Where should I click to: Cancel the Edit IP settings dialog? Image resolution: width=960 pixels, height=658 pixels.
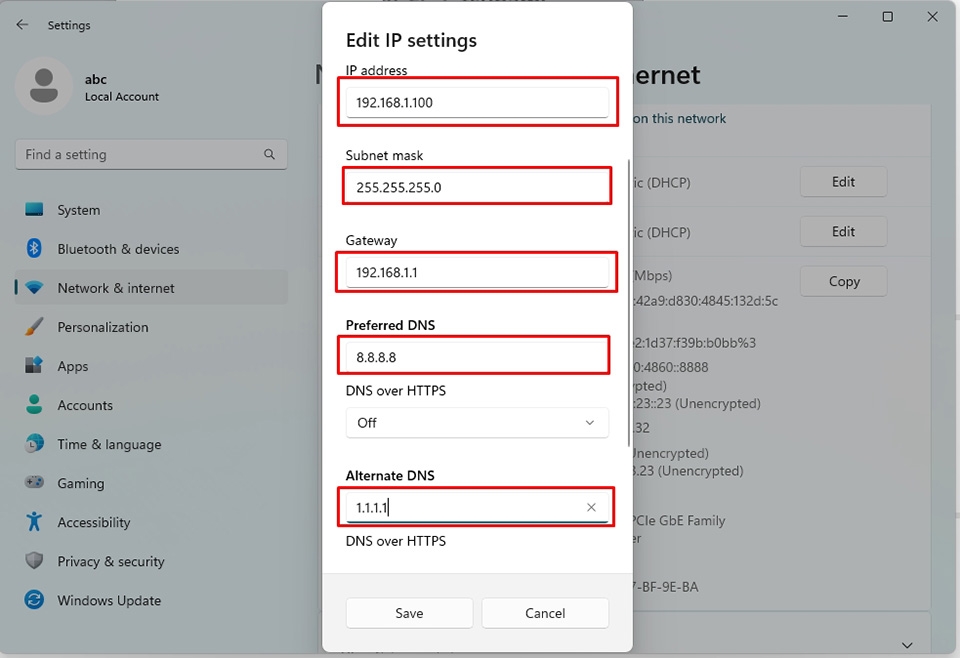click(545, 613)
